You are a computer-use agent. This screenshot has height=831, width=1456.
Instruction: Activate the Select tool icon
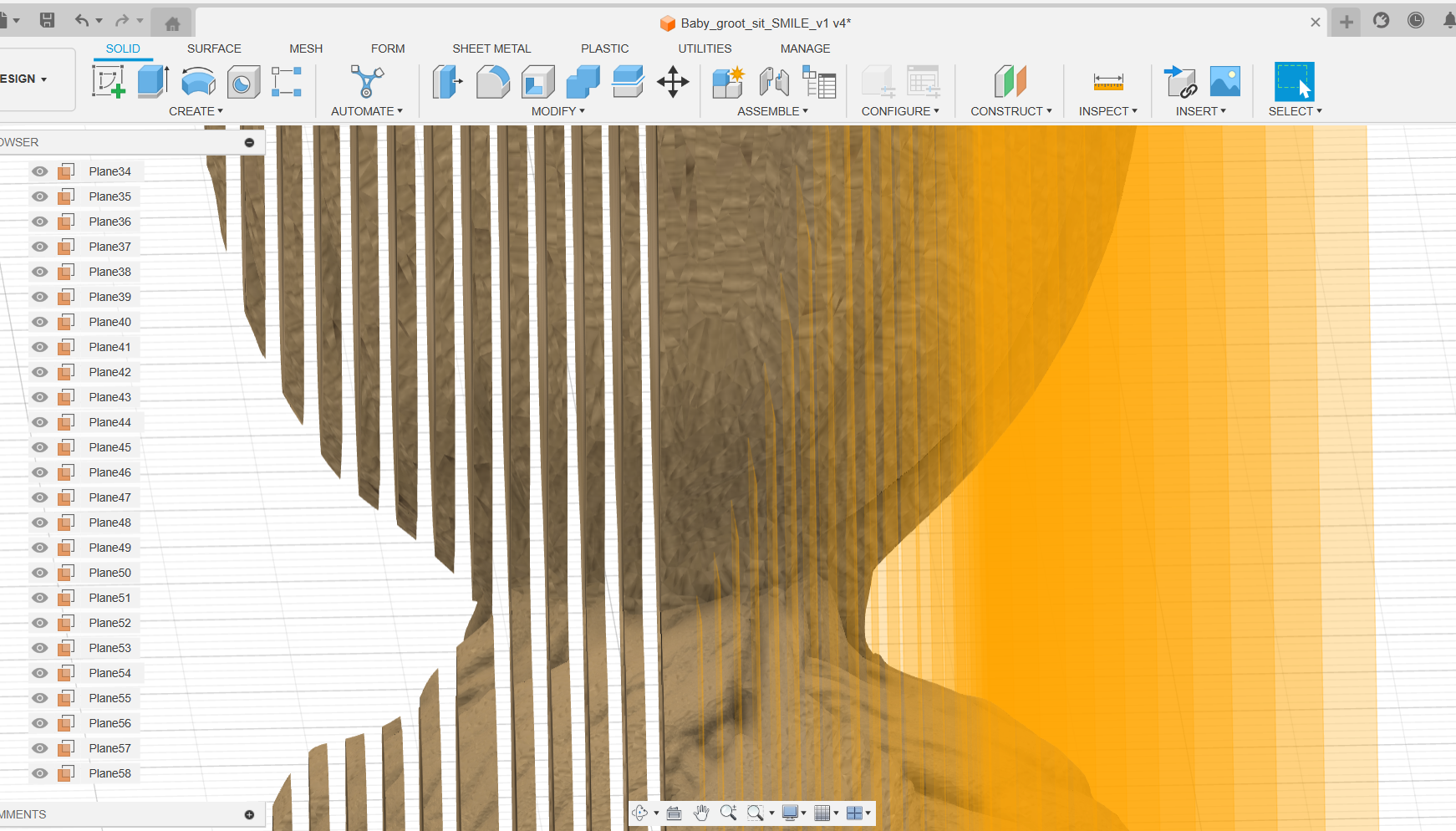[x=1294, y=82]
